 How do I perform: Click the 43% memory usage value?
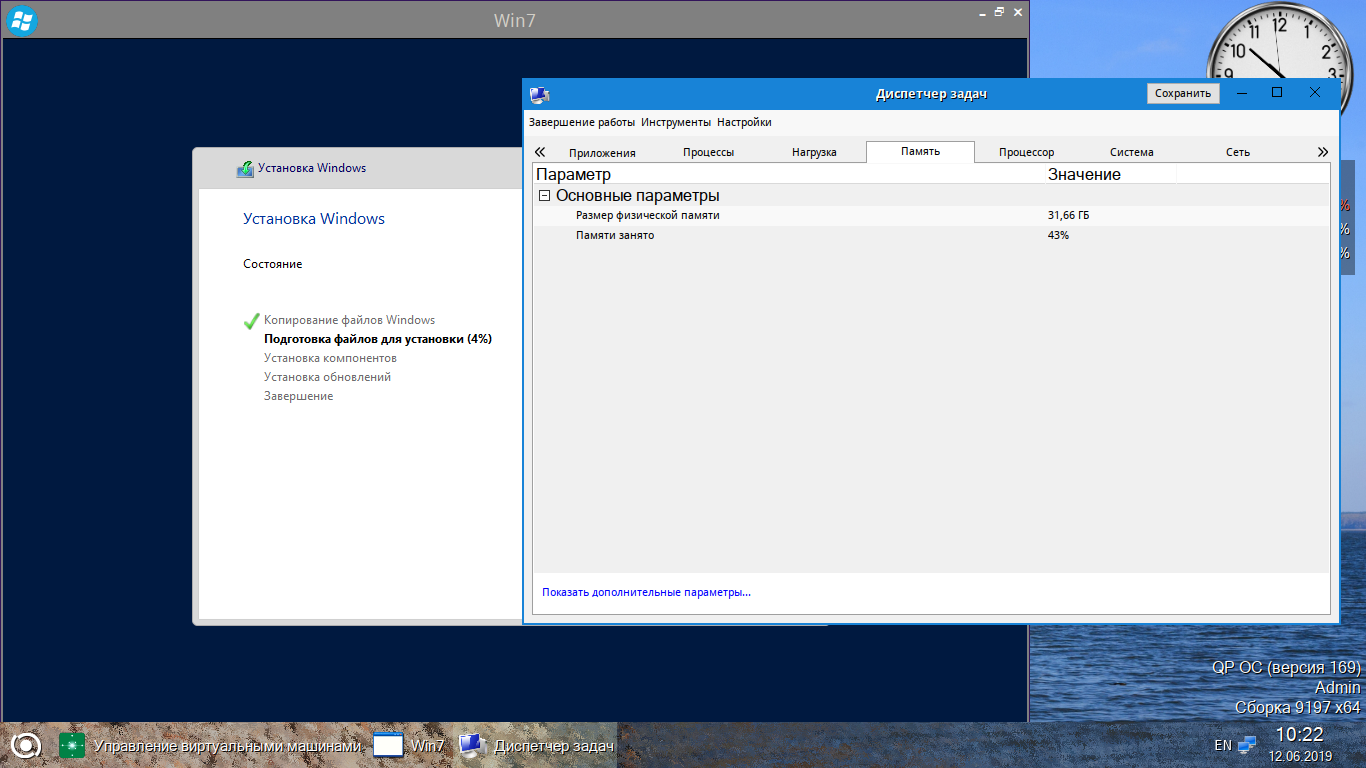pos(1058,235)
